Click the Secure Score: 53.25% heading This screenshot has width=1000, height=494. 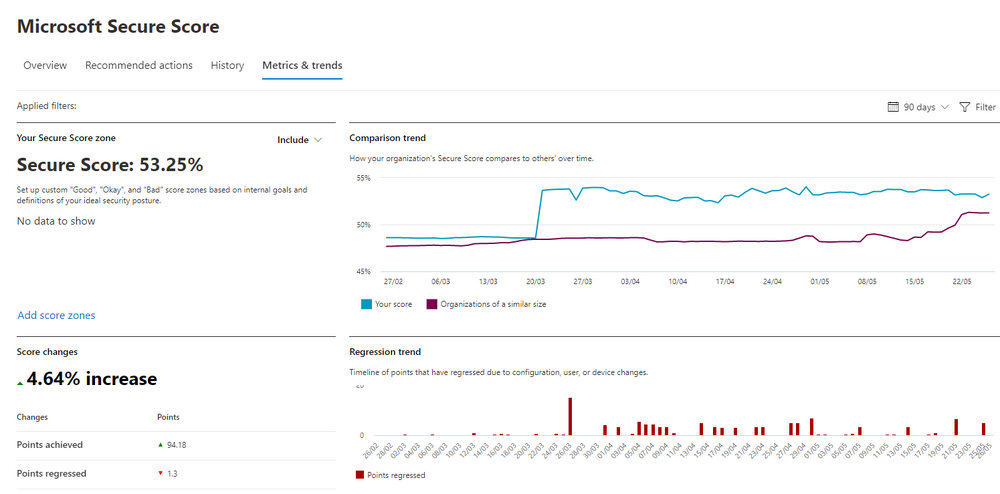(x=110, y=164)
